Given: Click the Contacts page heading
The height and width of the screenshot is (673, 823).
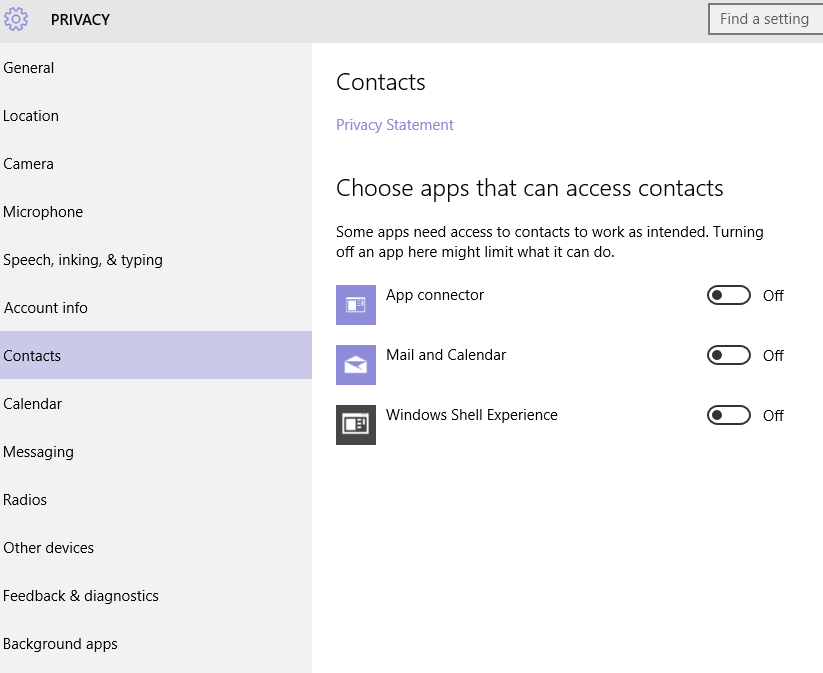Looking at the screenshot, I should pos(381,82).
